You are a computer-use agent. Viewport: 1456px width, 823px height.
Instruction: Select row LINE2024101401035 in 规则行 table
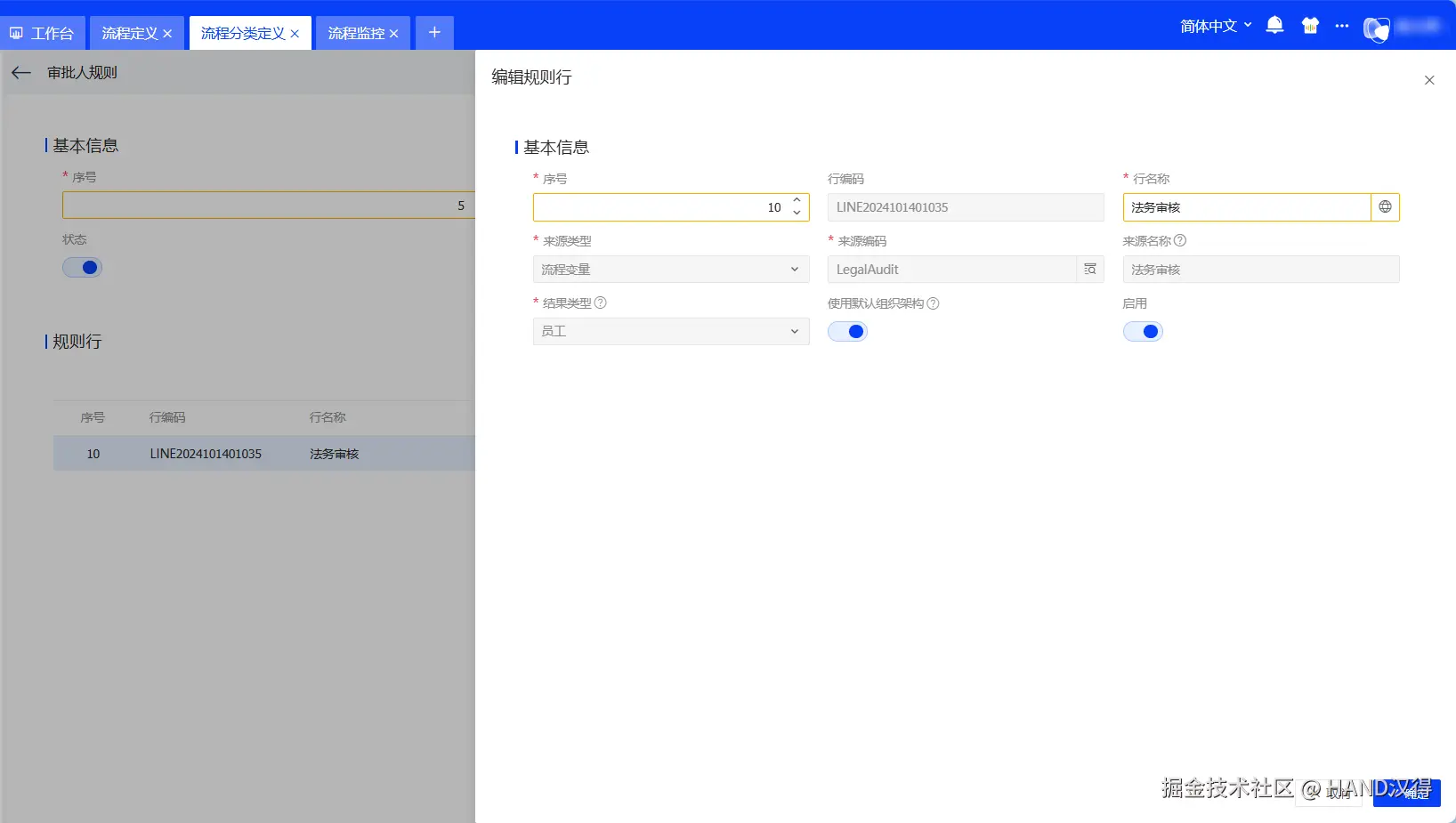[264, 454]
